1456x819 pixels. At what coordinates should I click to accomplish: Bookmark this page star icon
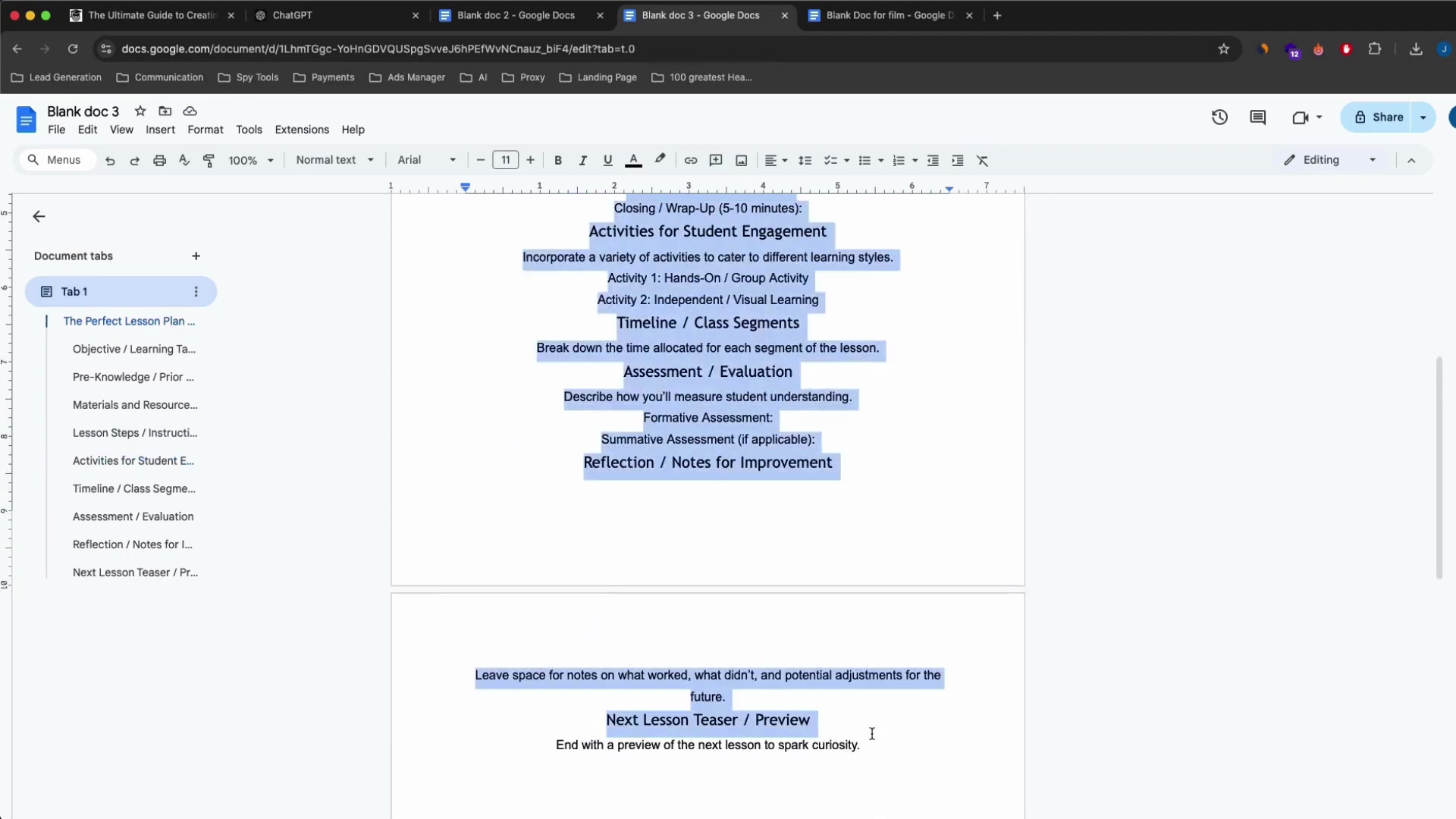[1224, 49]
